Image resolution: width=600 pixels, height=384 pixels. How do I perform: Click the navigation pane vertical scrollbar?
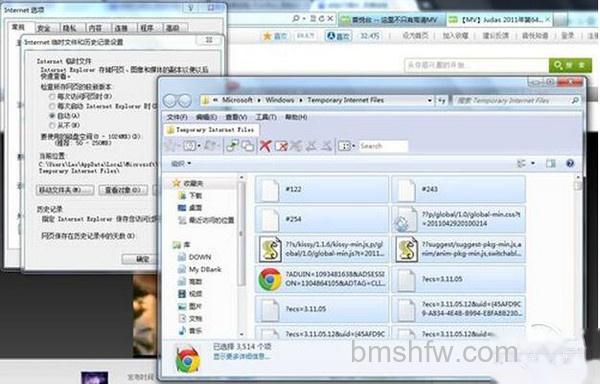241,255
